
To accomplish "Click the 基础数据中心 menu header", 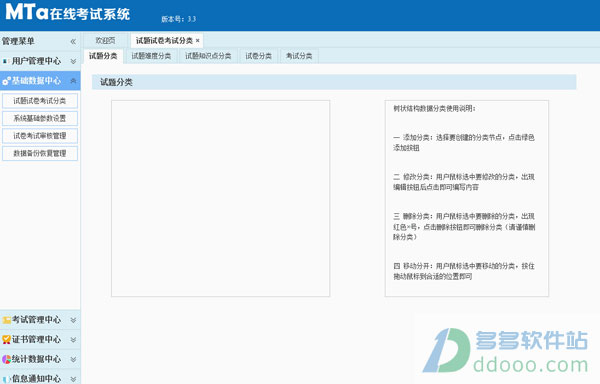I will pyautogui.click(x=40, y=81).
